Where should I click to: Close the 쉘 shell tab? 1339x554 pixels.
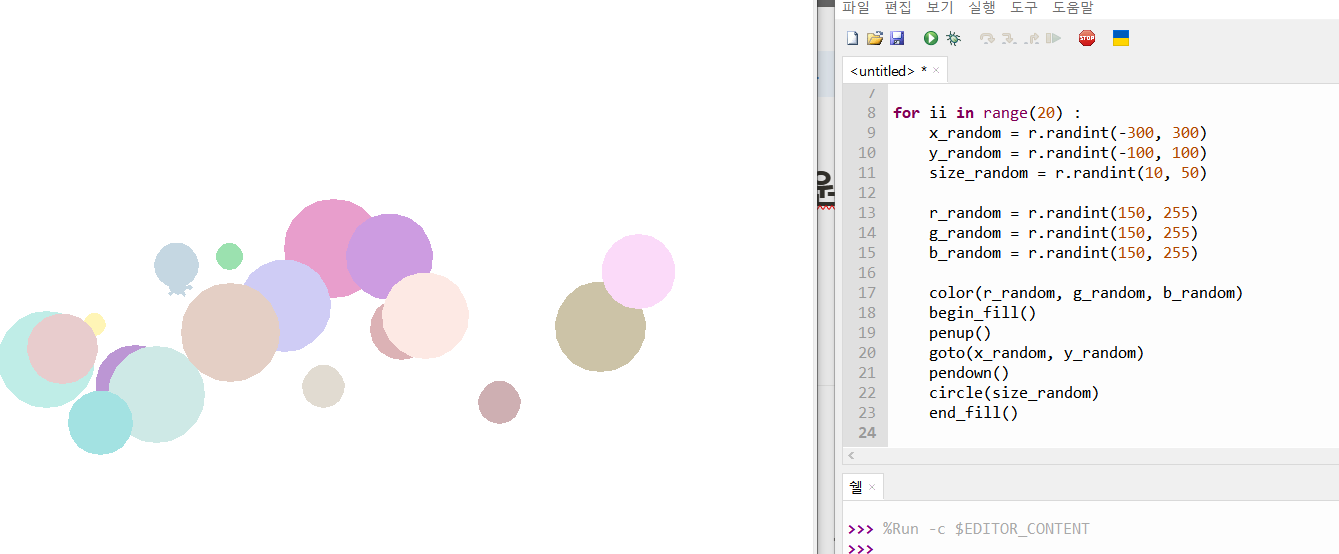coord(872,487)
